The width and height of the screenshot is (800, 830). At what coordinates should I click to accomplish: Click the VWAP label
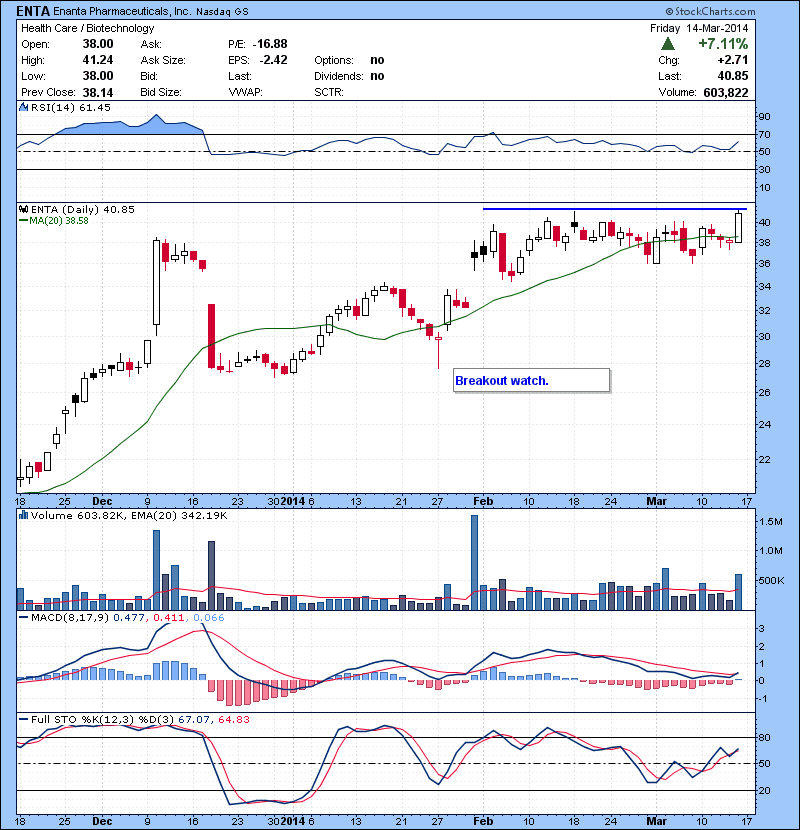[x=245, y=92]
